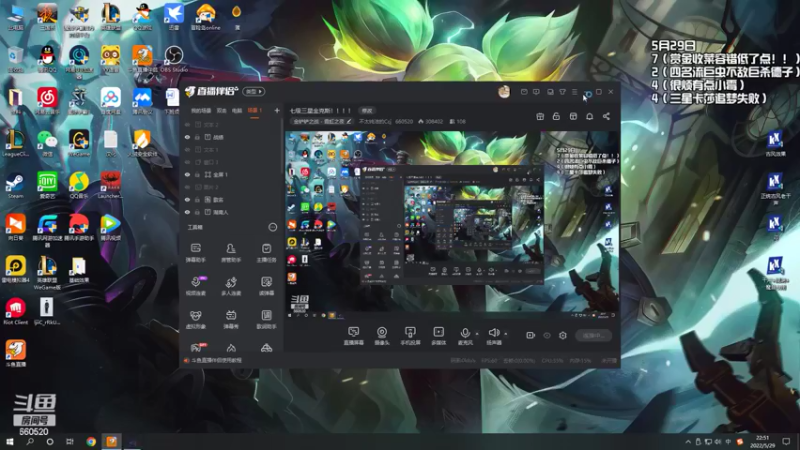The image size is (800, 450).
Task: Open the 弹幕秀 tool
Action: coord(231,319)
